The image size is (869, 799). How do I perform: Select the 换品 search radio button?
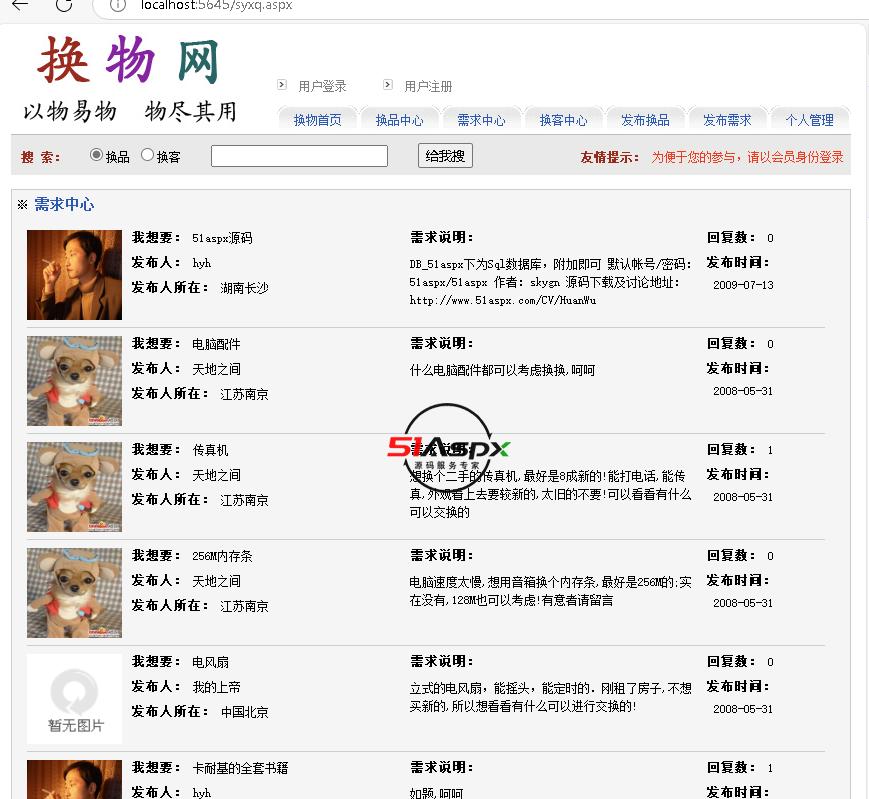(96, 155)
